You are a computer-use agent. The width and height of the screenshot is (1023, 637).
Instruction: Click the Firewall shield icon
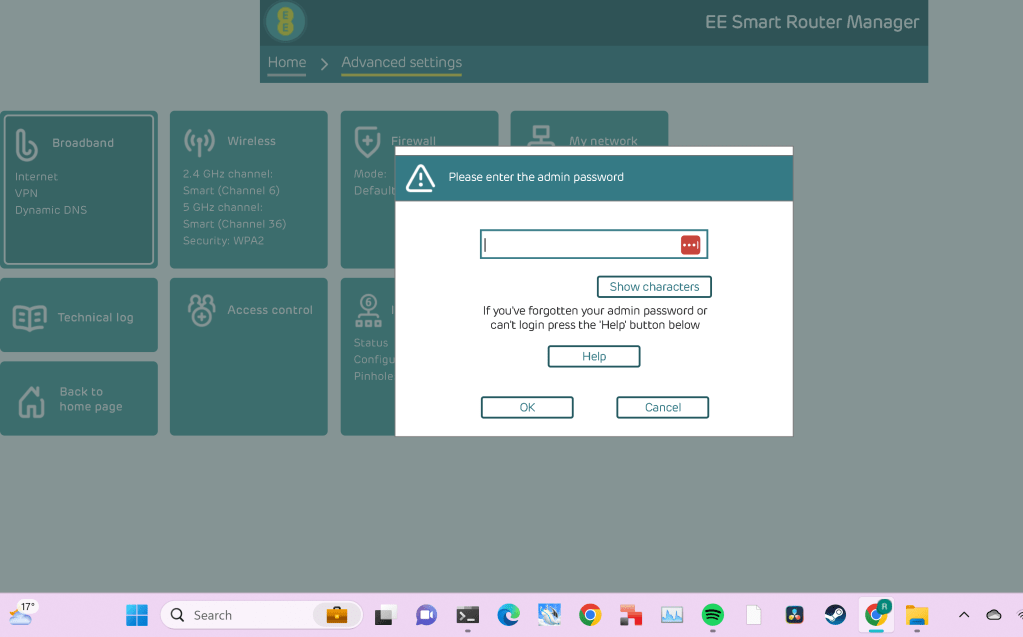pyautogui.click(x=367, y=142)
